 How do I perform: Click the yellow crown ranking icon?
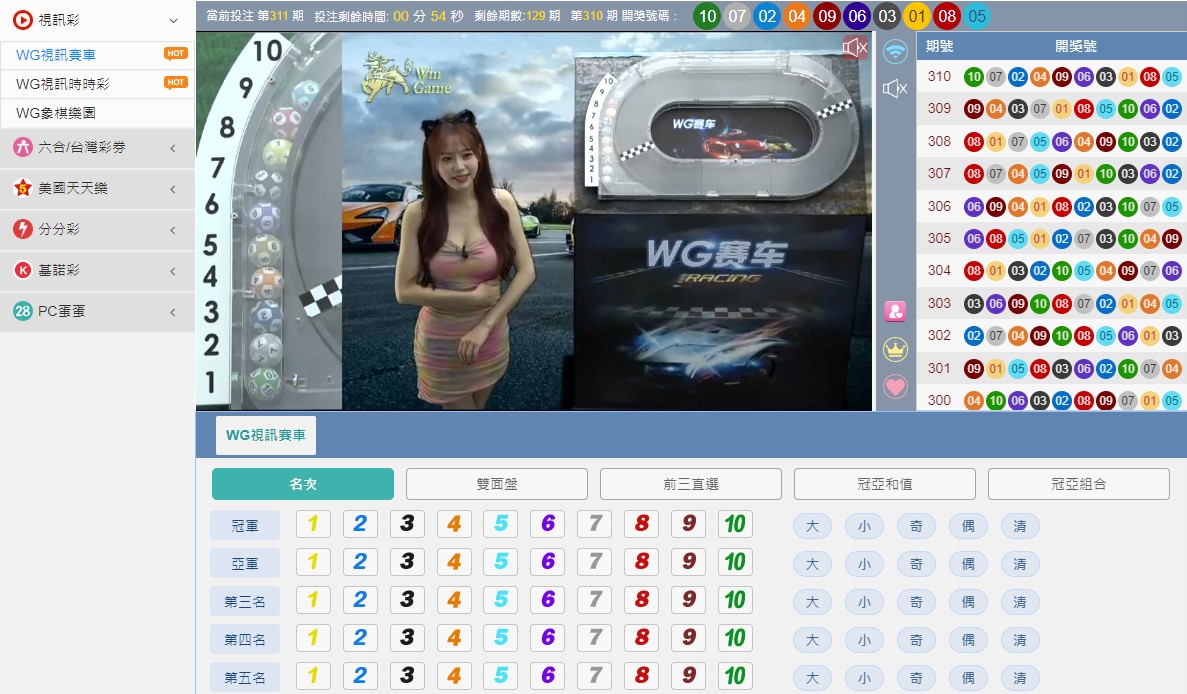pos(896,349)
